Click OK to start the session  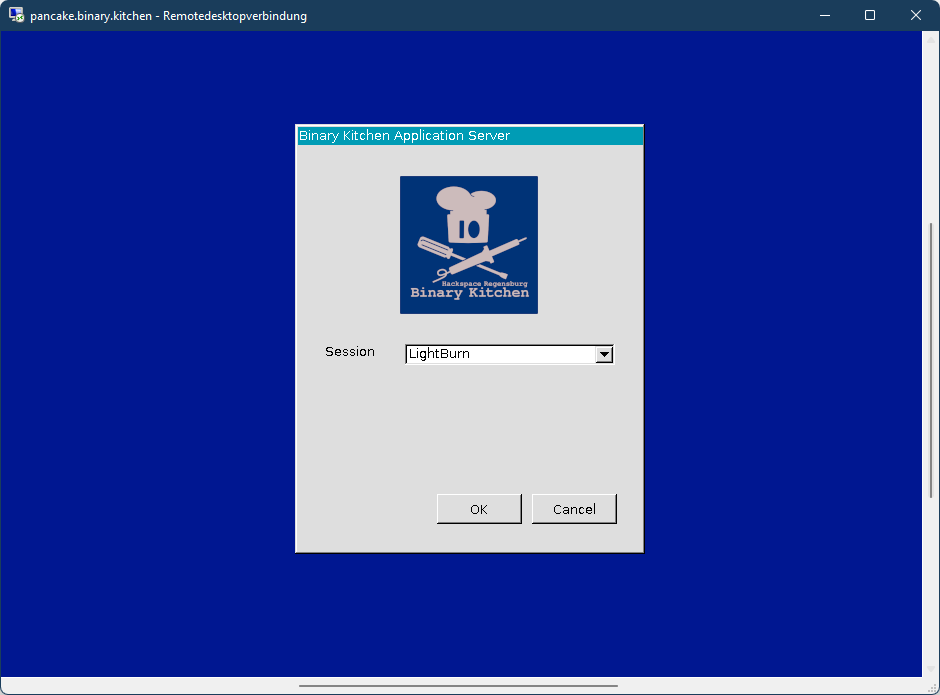[x=479, y=509]
